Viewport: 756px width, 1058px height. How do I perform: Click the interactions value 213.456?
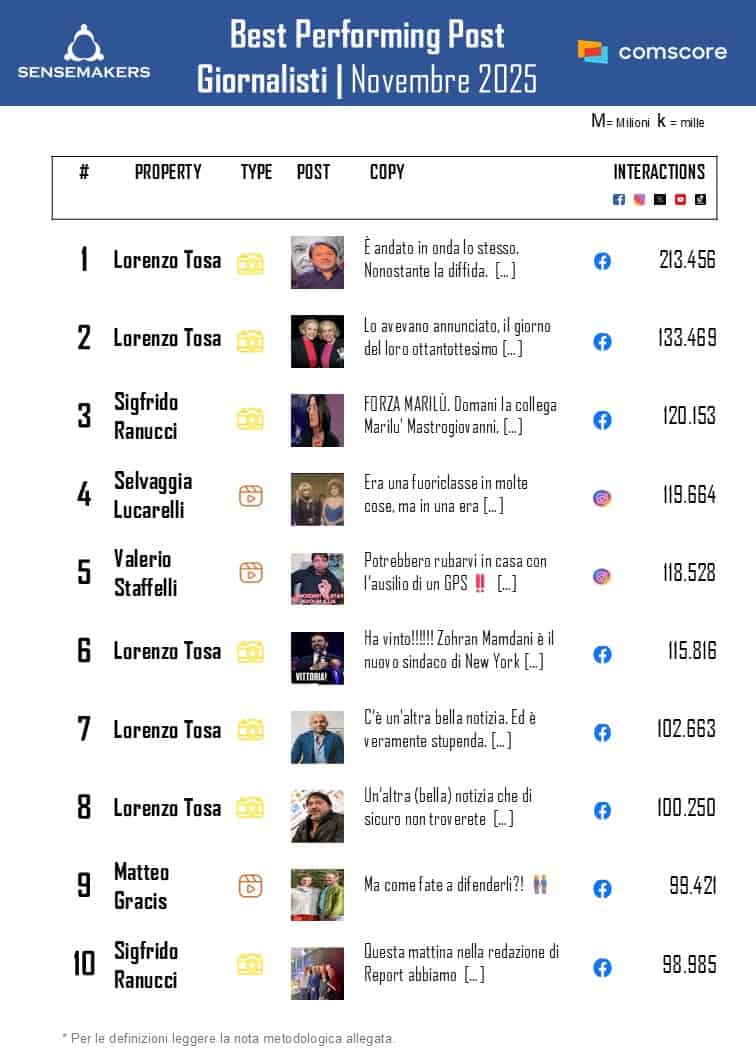pos(687,260)
